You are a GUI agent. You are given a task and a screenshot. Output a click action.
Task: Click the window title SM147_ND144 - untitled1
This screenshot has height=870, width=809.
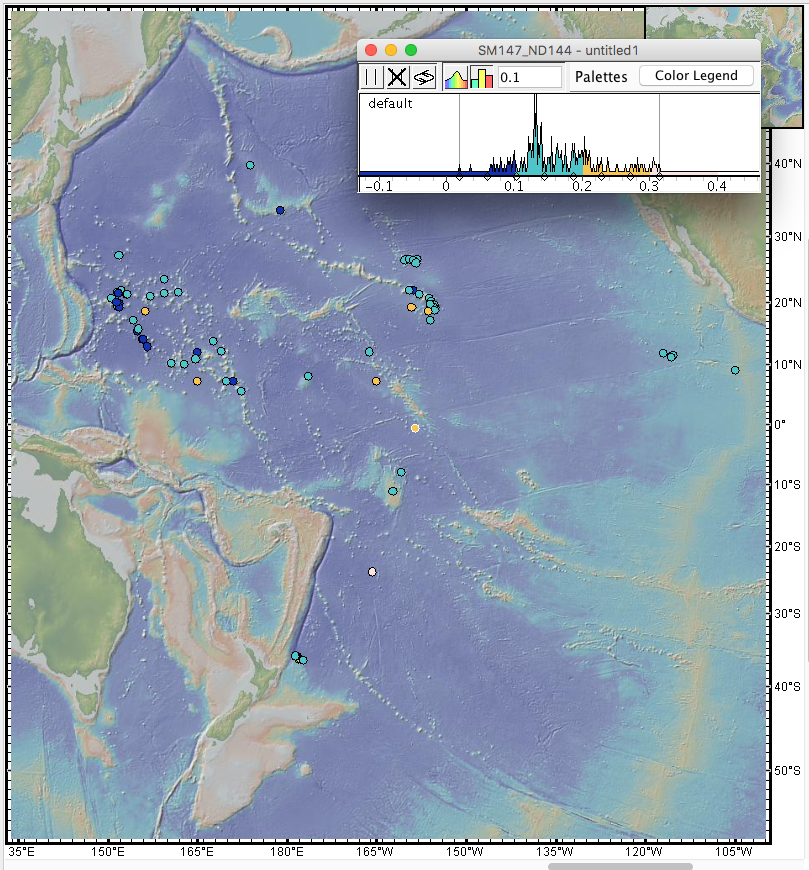click(x=558, y=50)
